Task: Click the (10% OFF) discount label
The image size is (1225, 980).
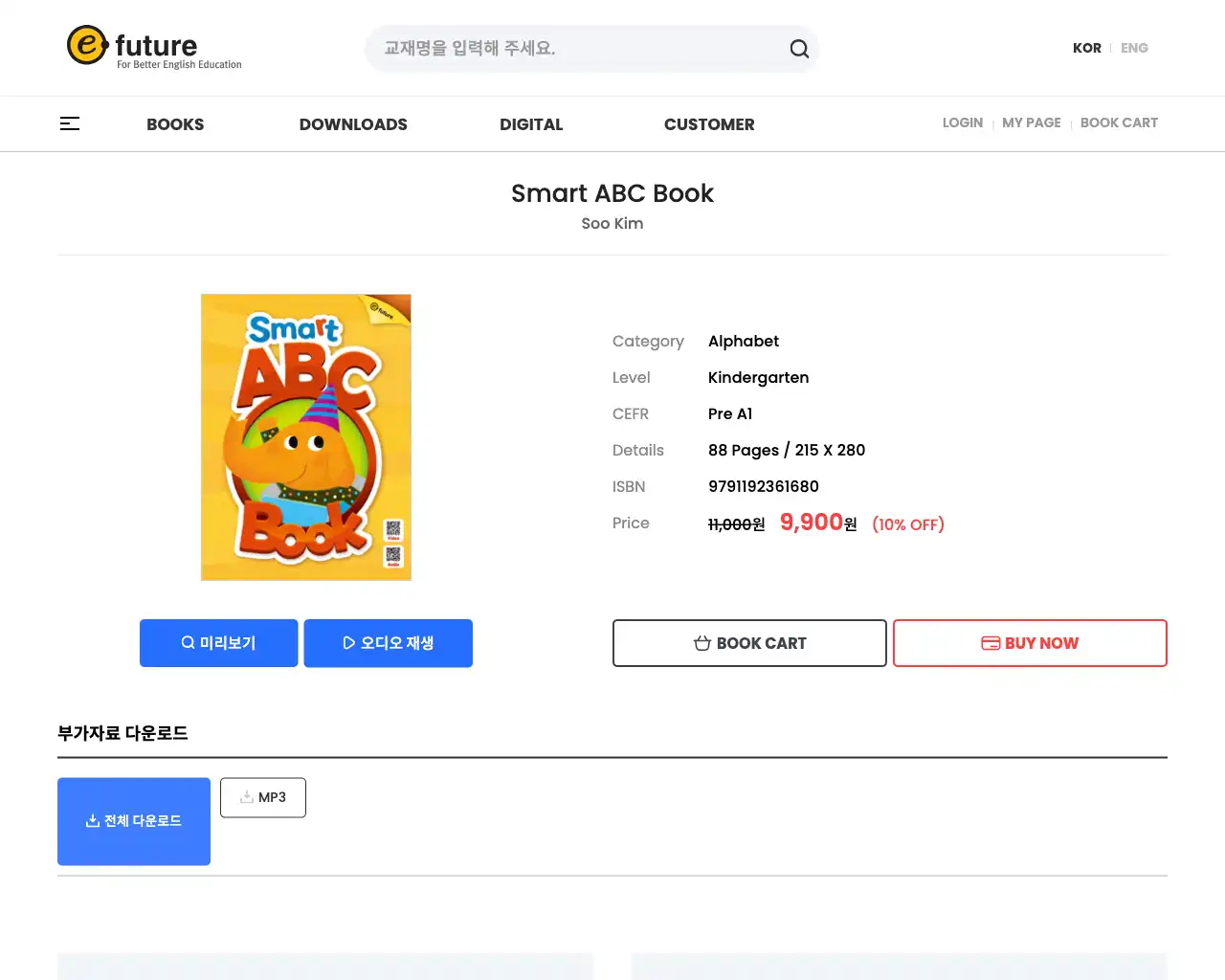Action: click(908, 524)
